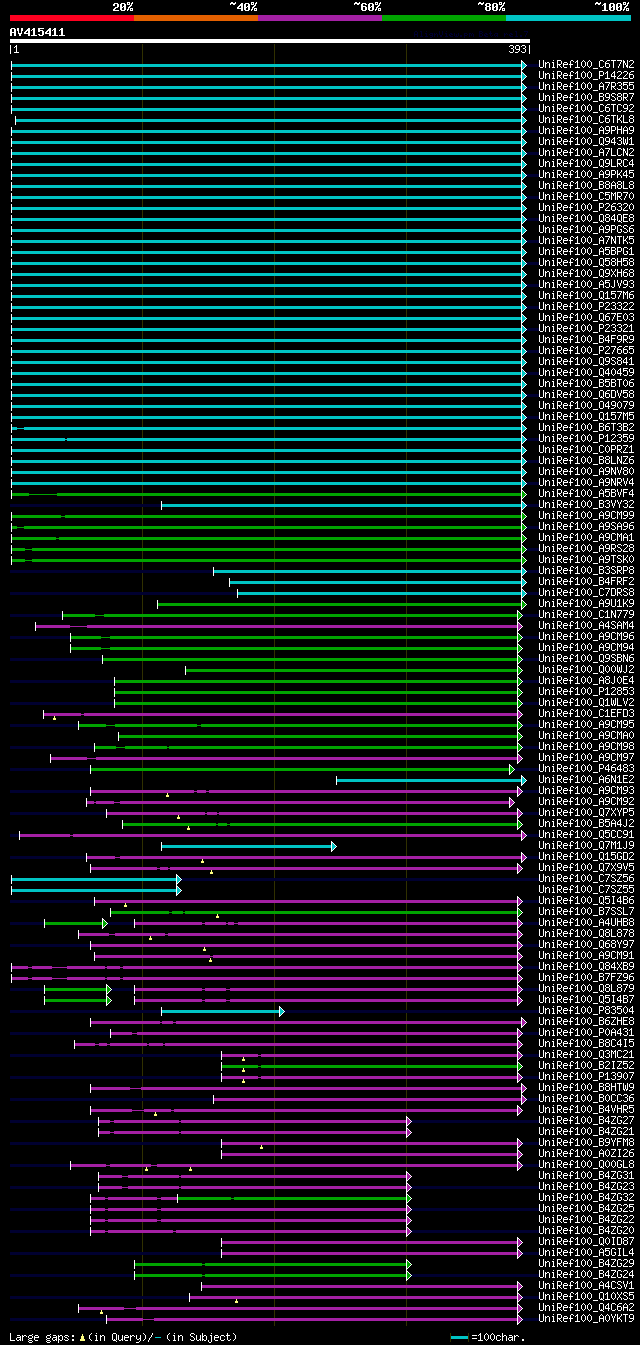Select label UniRef100_B7SSL7

point(586,911)
